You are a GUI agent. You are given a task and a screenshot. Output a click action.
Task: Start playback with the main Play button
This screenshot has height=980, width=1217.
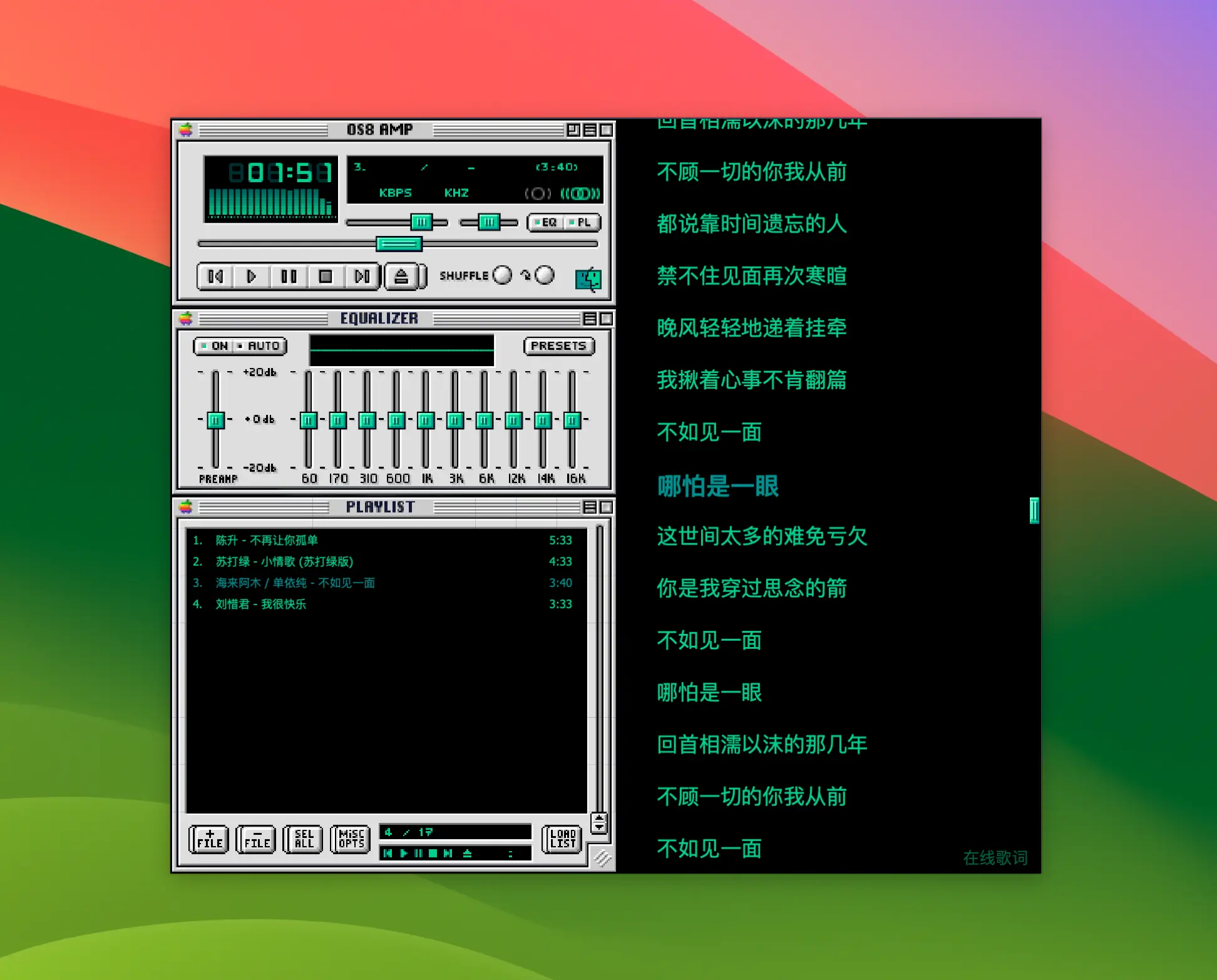point(252,276)
